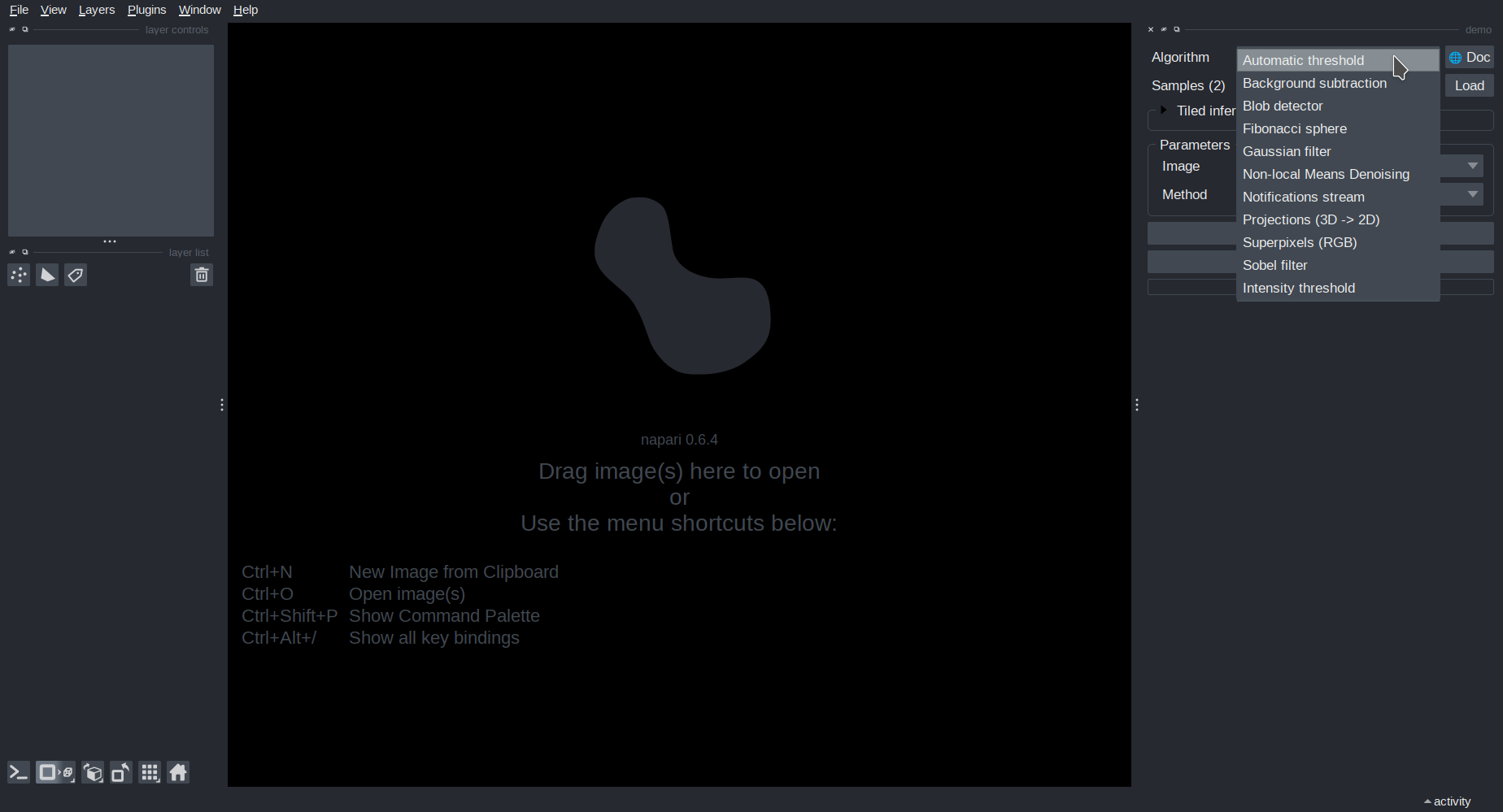Click the transpose axes icon

pyautogui.click(x=121, y=772)
